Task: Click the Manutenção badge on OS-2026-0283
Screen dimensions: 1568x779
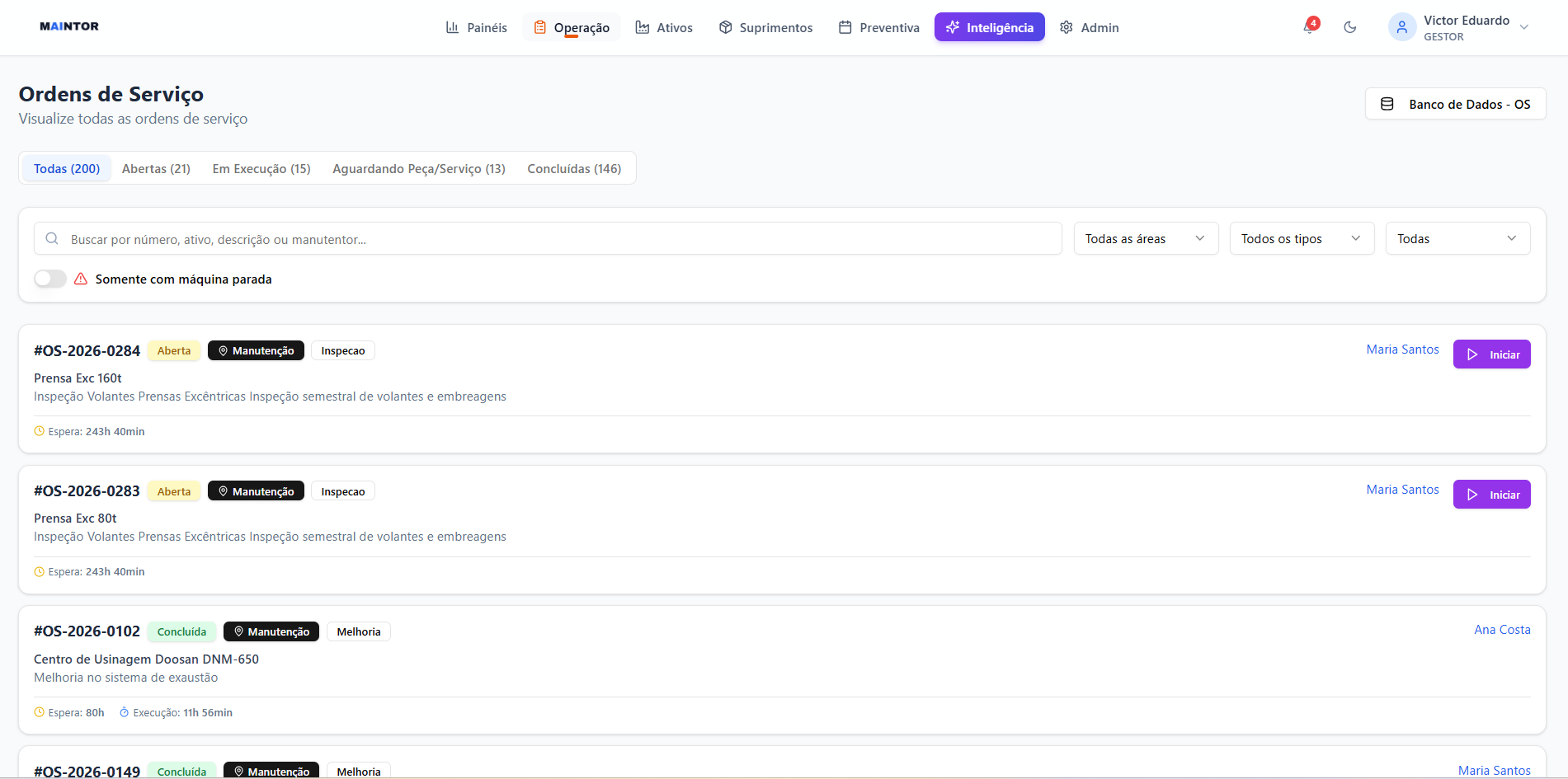Action: tap(256, 491)
